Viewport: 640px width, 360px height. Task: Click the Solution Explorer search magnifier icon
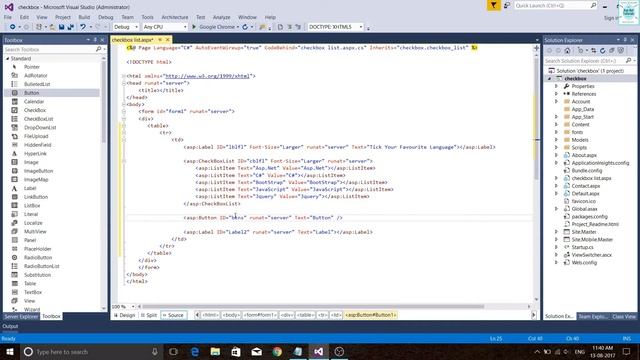628,61
